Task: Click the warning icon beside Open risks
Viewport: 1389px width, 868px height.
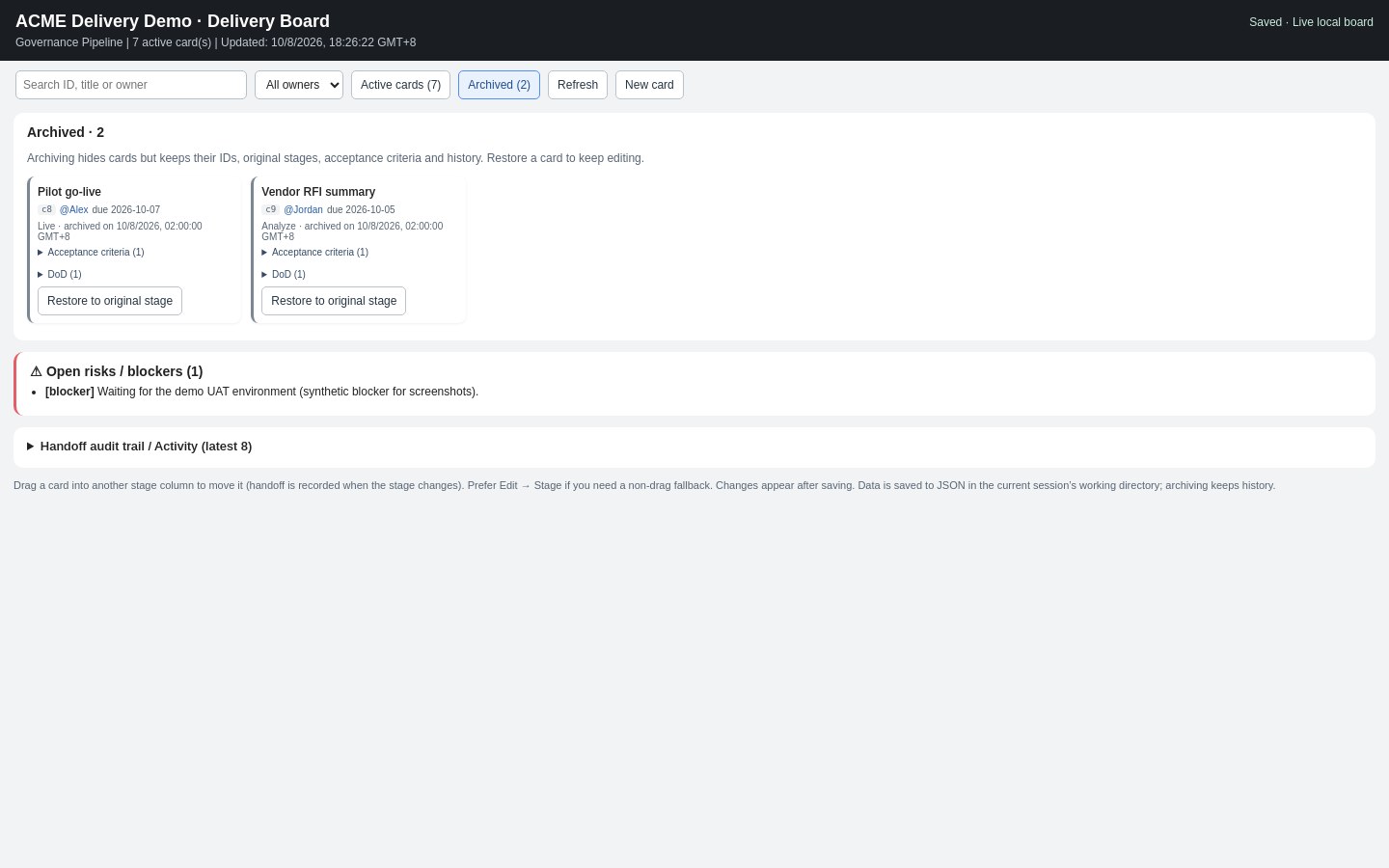Action: [x=36, y=371]
